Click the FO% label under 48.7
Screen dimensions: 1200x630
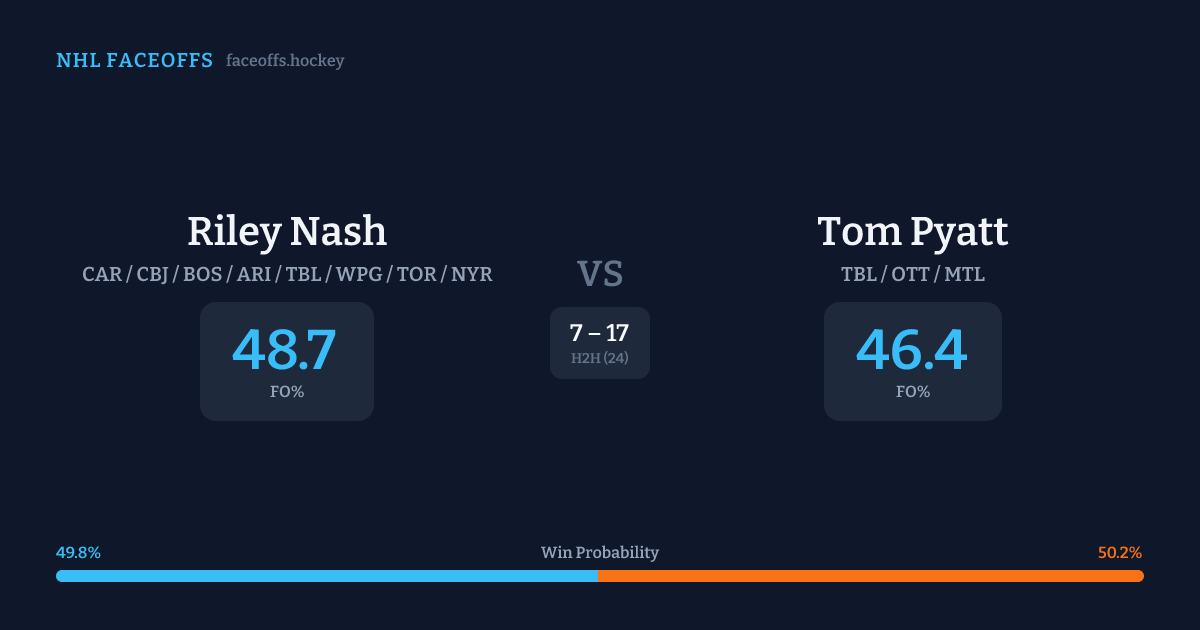(287, 392)
